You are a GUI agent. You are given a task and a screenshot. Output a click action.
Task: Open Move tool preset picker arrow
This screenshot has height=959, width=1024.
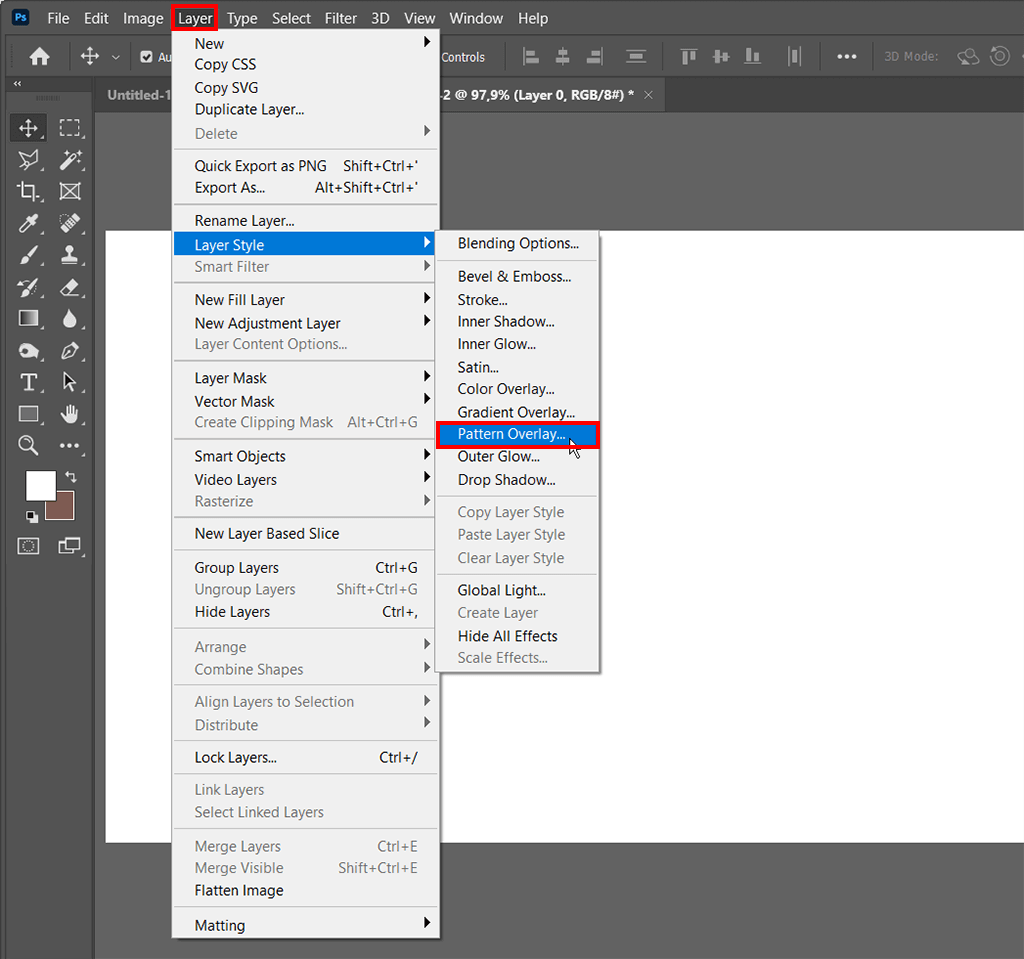[x=116, y=57]
